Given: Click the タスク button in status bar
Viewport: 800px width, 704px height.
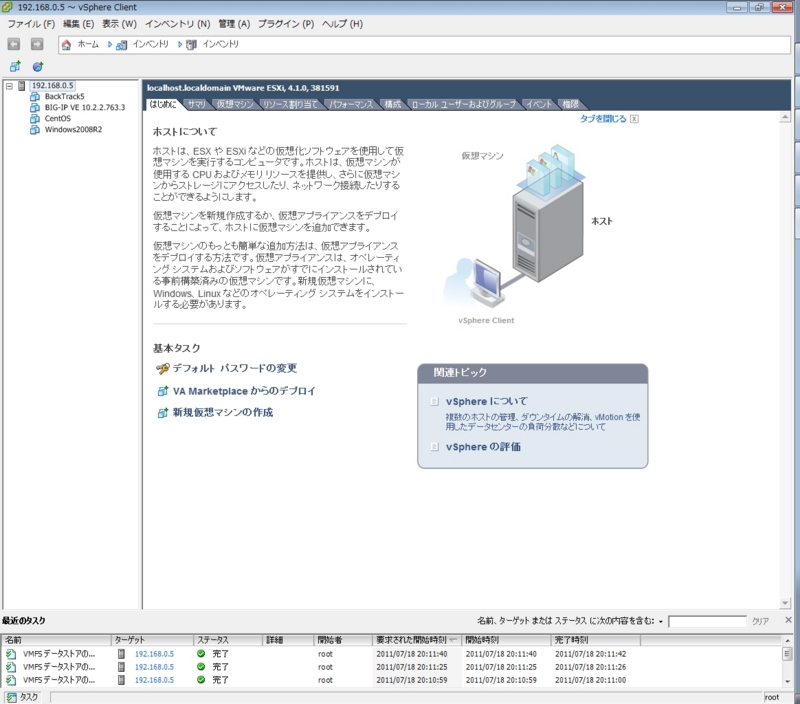Looking at the screenshot, I should [x=23, y=697].
